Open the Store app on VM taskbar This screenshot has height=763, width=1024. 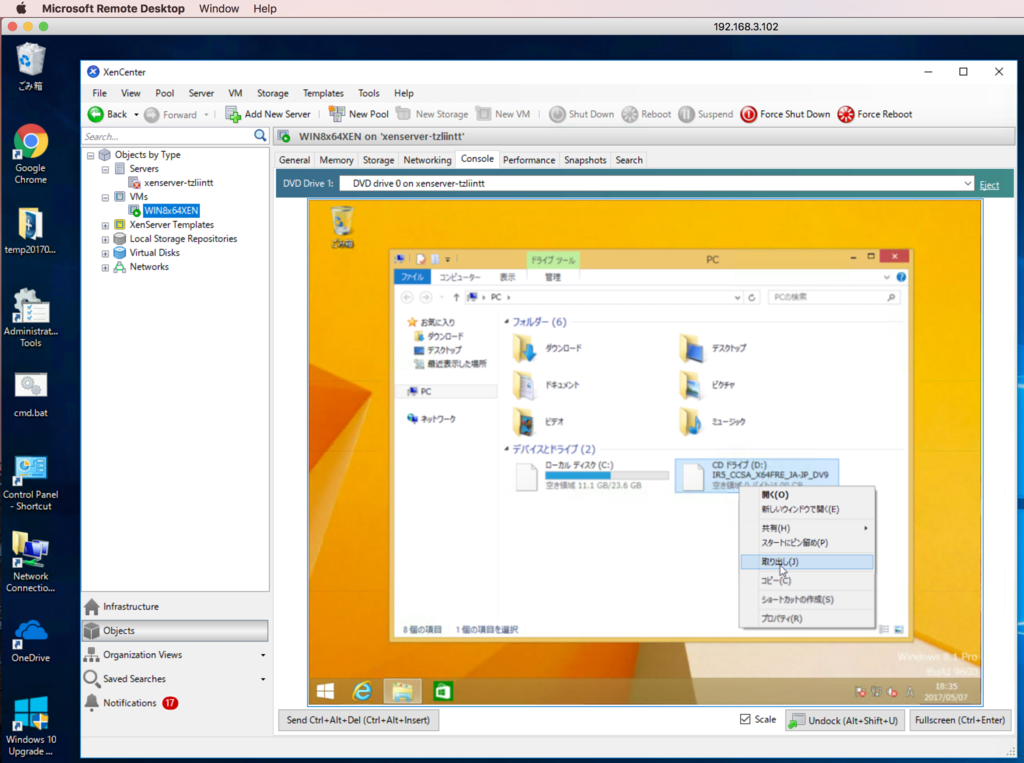pyautogui.click(x=443, y=690)
